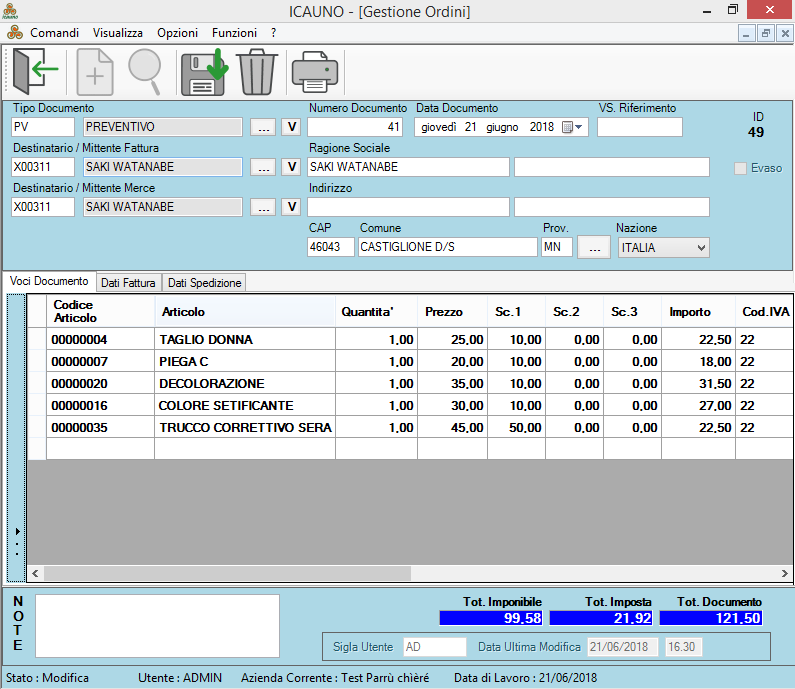Select the TAGLIO DONNA row in grid
Image resolution: width=795 pixels, height=689 pixels.
pyautogui.click(x=205, y=340)
